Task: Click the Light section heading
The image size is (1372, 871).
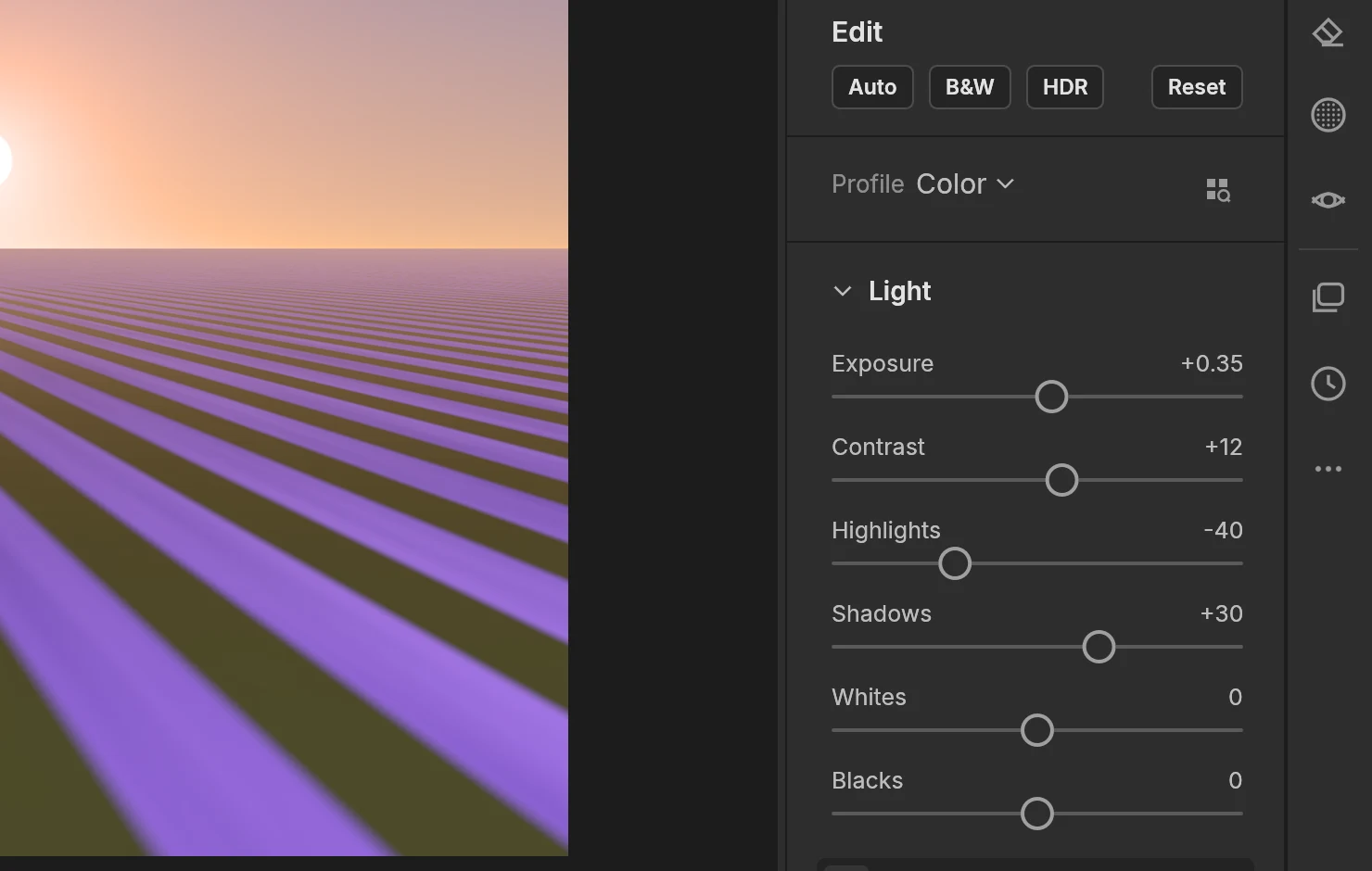Action: coord(899,291)
